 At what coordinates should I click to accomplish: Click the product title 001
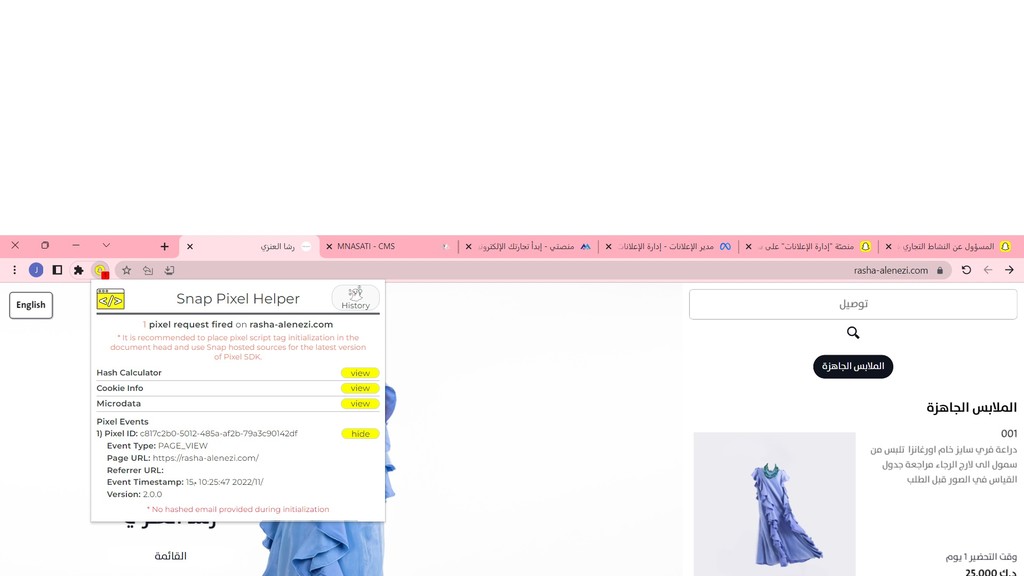(x=1009, y=434)
